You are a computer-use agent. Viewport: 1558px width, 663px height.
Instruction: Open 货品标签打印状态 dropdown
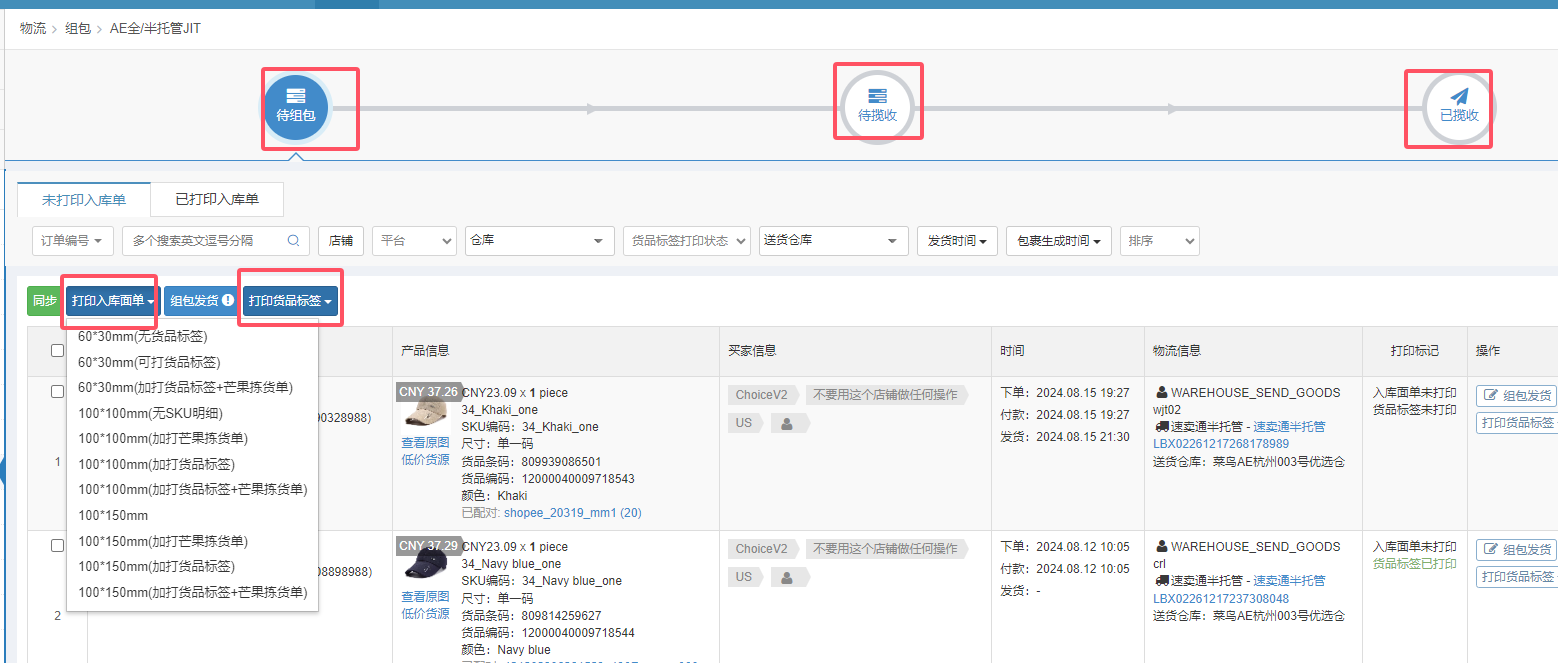coord(686,241)
